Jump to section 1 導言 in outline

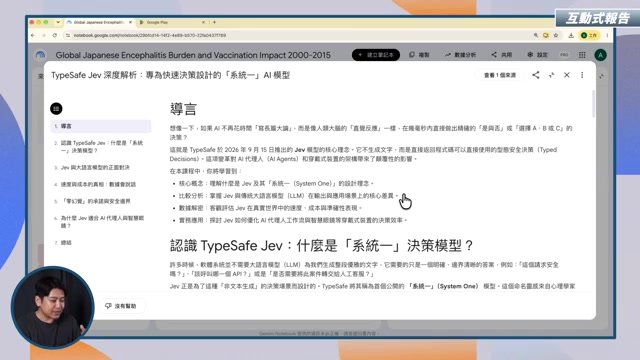click(x=101, y=127)
